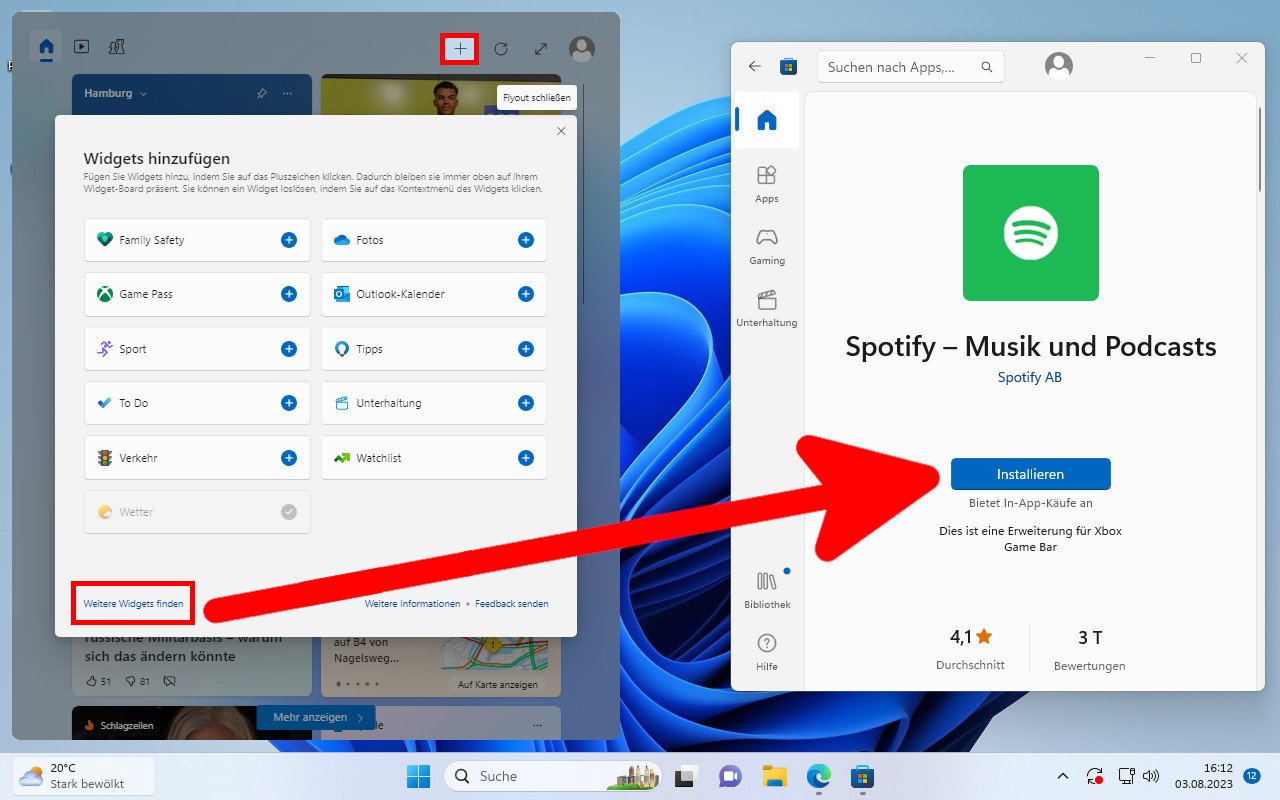Screen dimensions: 1280x800
Task: Open the video tab in the Widgets board
Action: (x=82, y=46)
